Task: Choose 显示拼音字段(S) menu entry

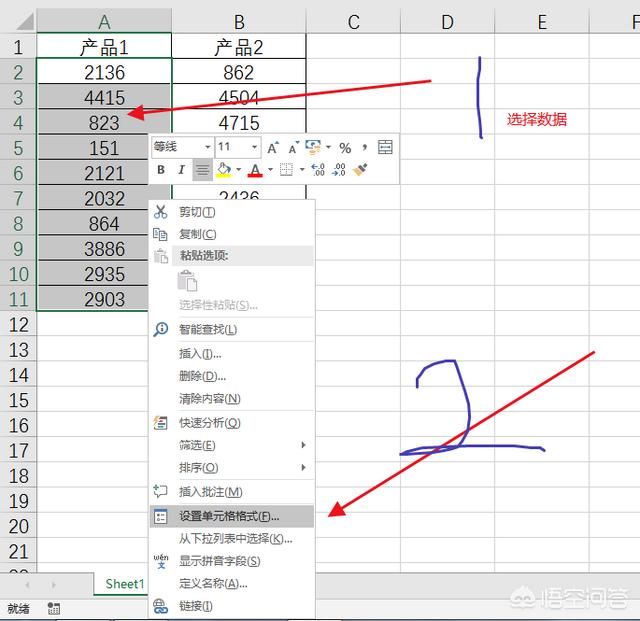Action: click(232, 561)
